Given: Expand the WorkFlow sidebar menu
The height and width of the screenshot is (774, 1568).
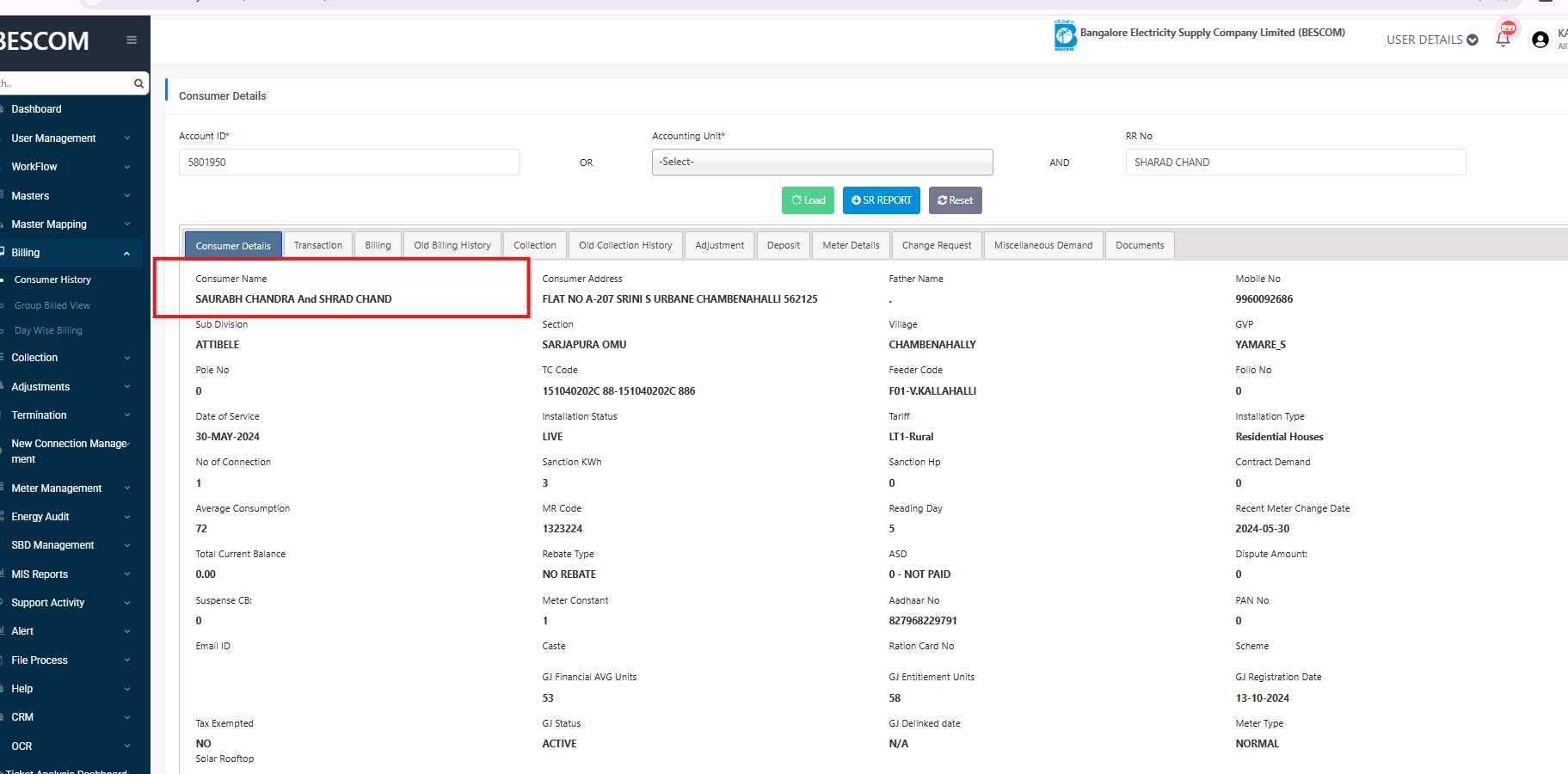Looking at the screenshot, I should tap(71, 167).
